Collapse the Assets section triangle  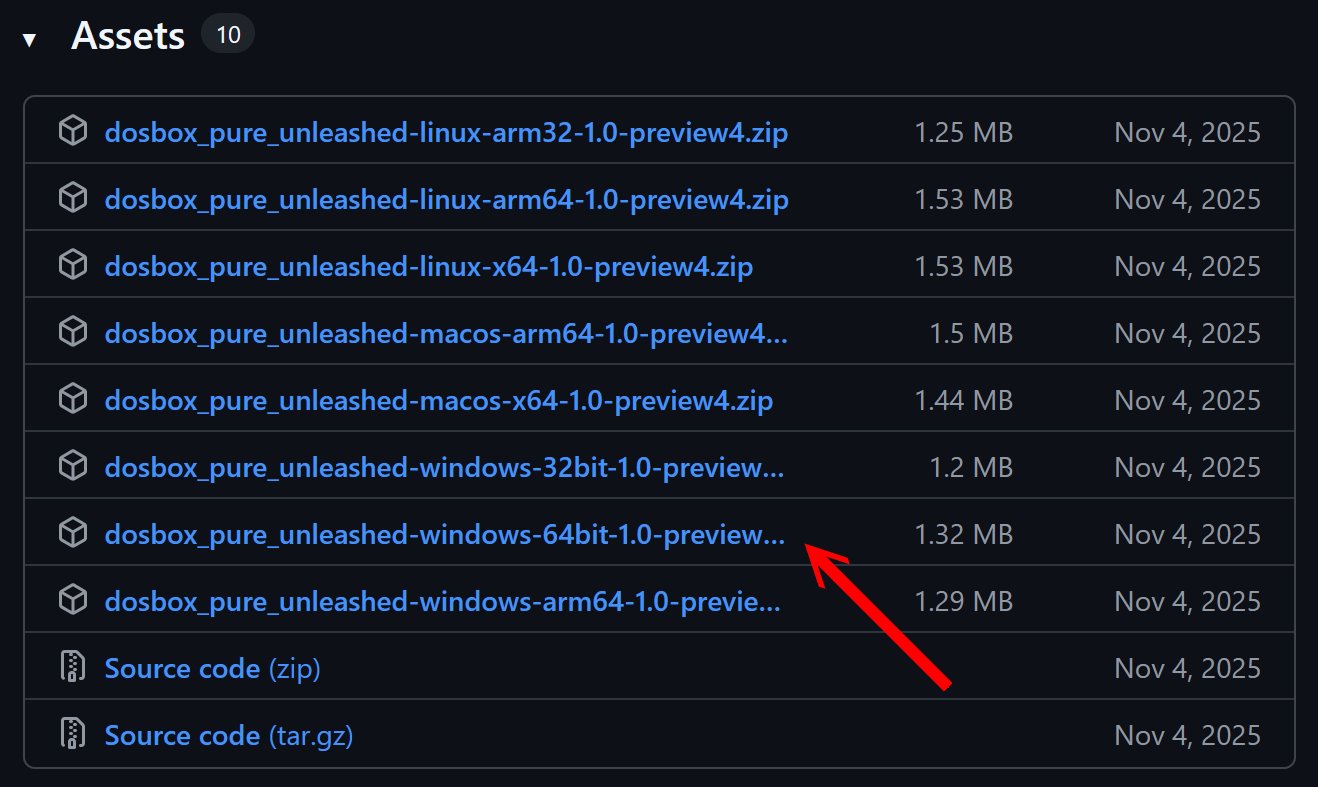pyautogui.click(x=30, y=40)
